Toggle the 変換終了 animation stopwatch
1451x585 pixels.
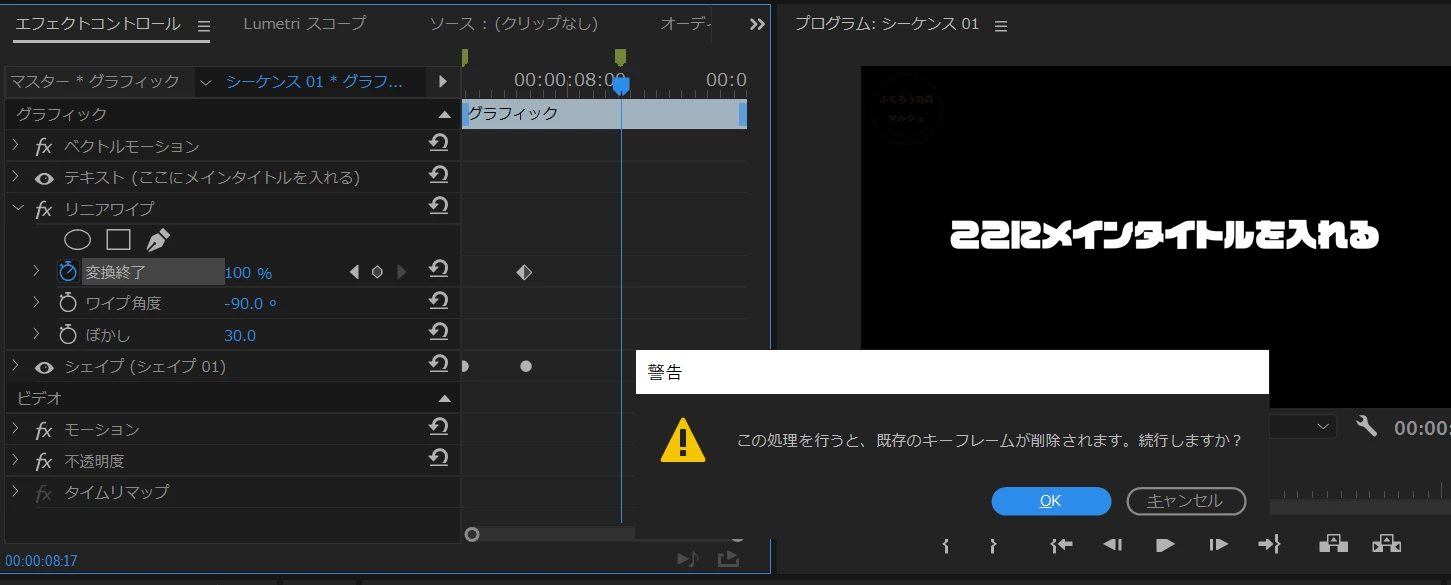[68, 272]
